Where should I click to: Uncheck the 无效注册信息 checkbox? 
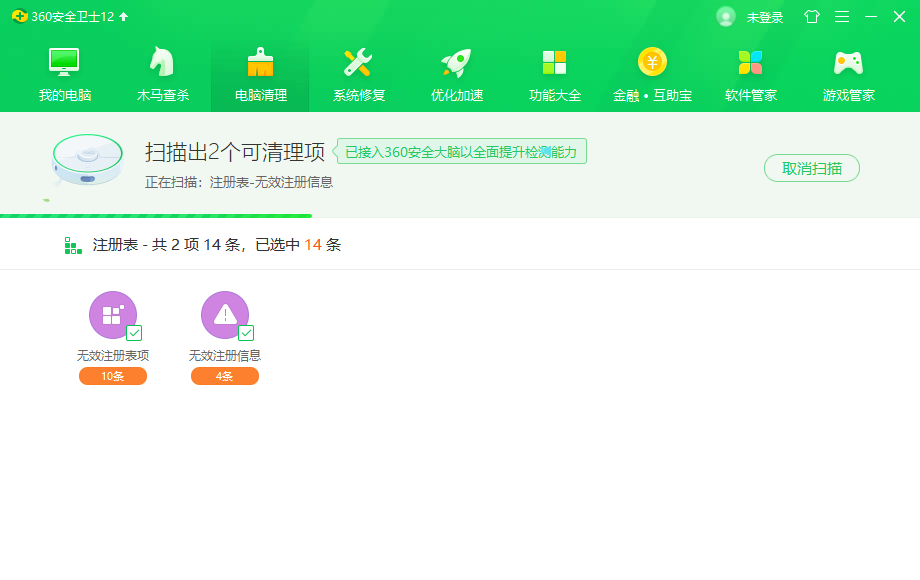coord(246,333)
